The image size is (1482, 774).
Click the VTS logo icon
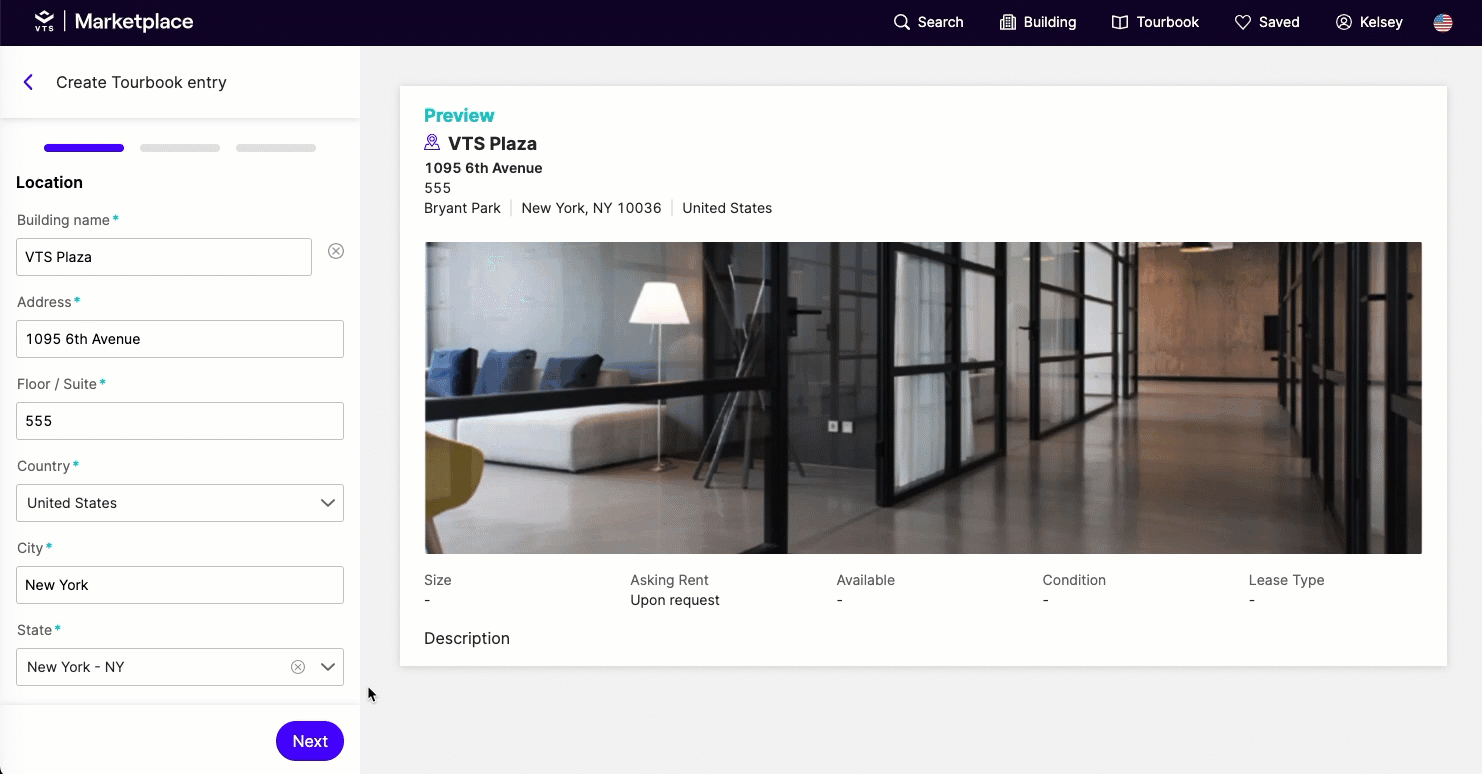[44, 21]
